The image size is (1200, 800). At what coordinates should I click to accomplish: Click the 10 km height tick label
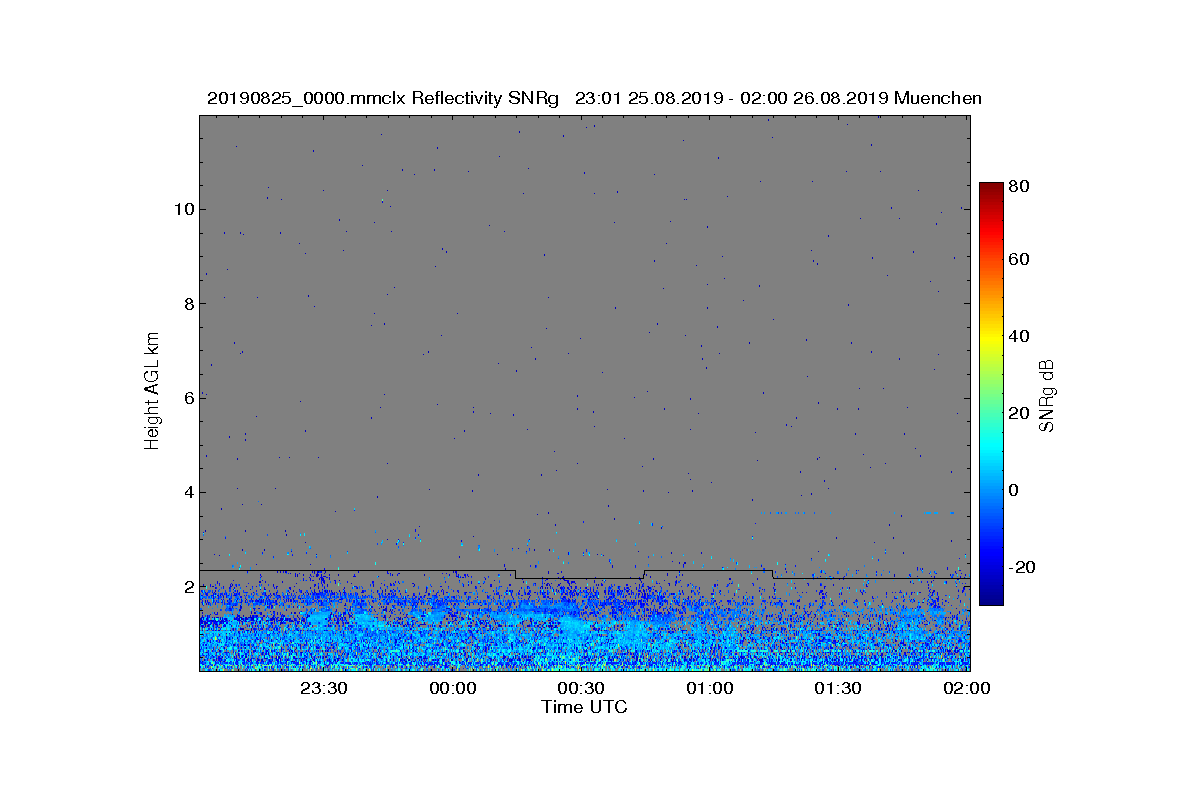coord(183,209)
